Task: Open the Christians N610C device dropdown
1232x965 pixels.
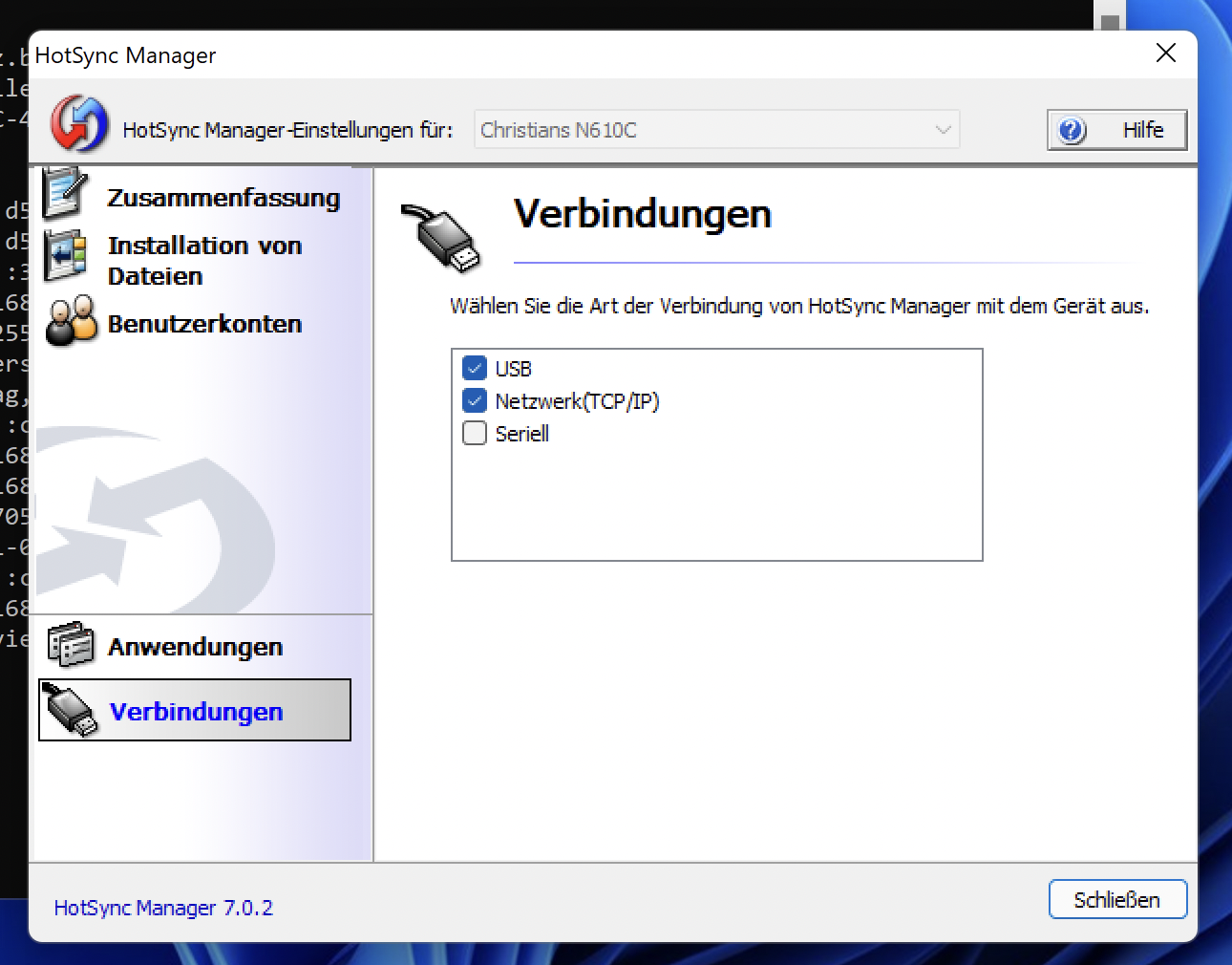Action: pyautogui.click(x=716, y=130)
